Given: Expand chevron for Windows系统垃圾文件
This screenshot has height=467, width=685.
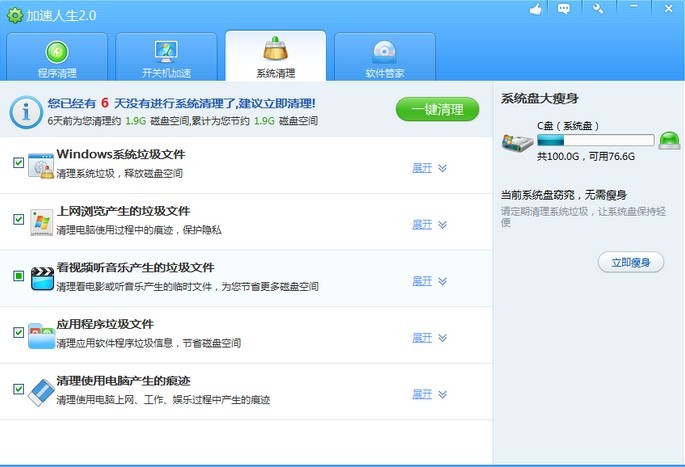Looking at the screenshot, I should pyautogui.click(x=443, y=168).
